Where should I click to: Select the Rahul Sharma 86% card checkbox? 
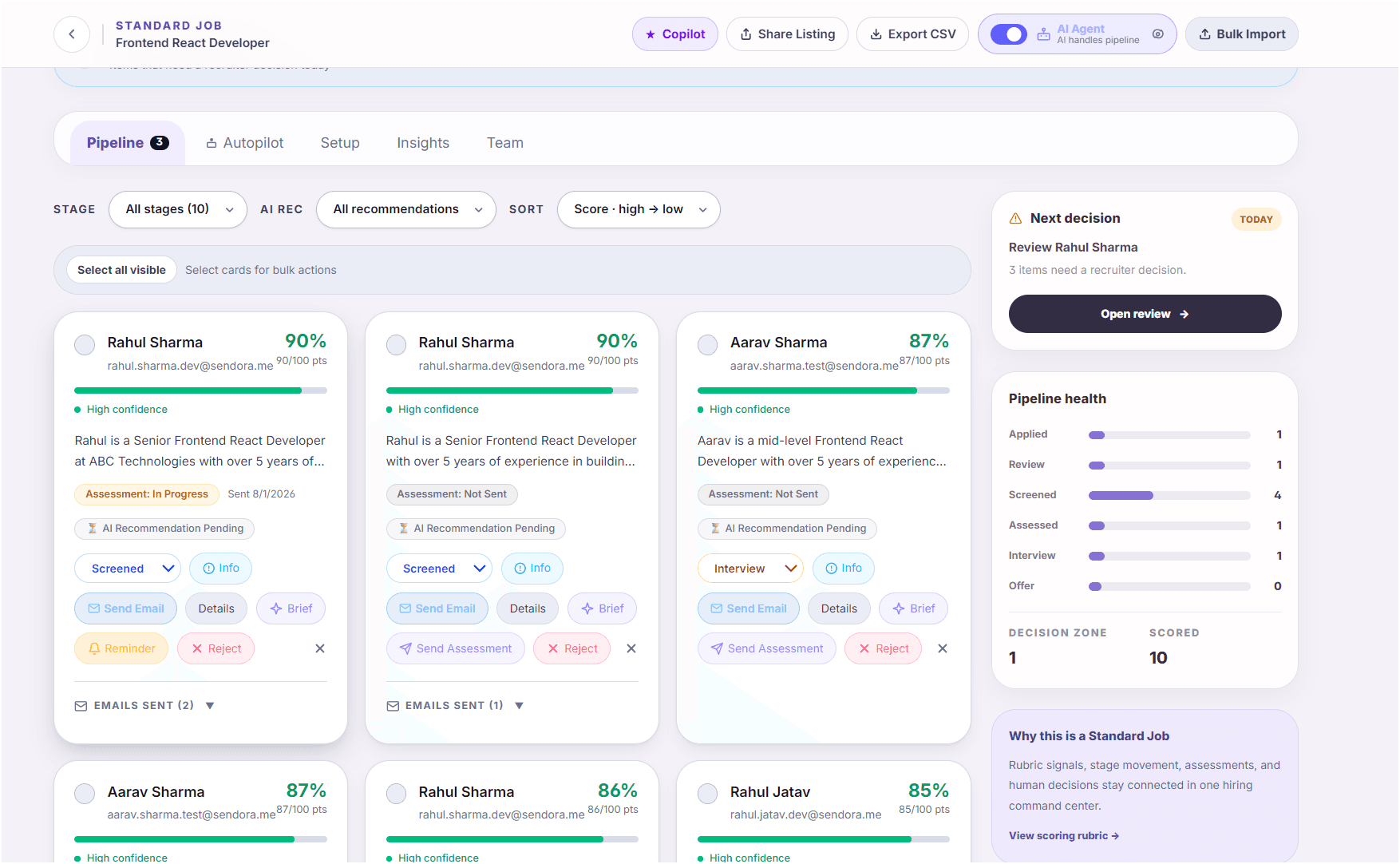click(x=396, y=794)
